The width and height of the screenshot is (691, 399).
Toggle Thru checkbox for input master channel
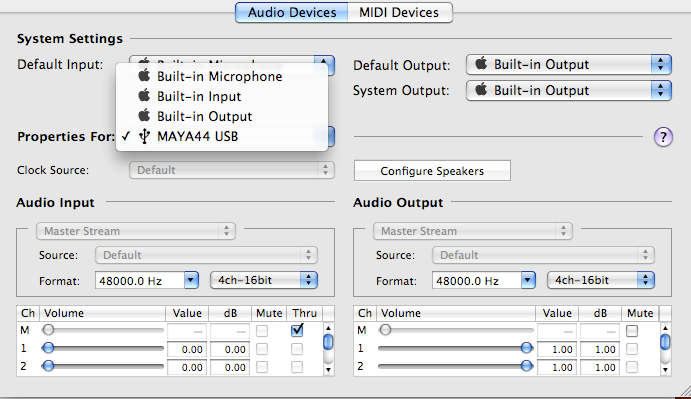297,330
